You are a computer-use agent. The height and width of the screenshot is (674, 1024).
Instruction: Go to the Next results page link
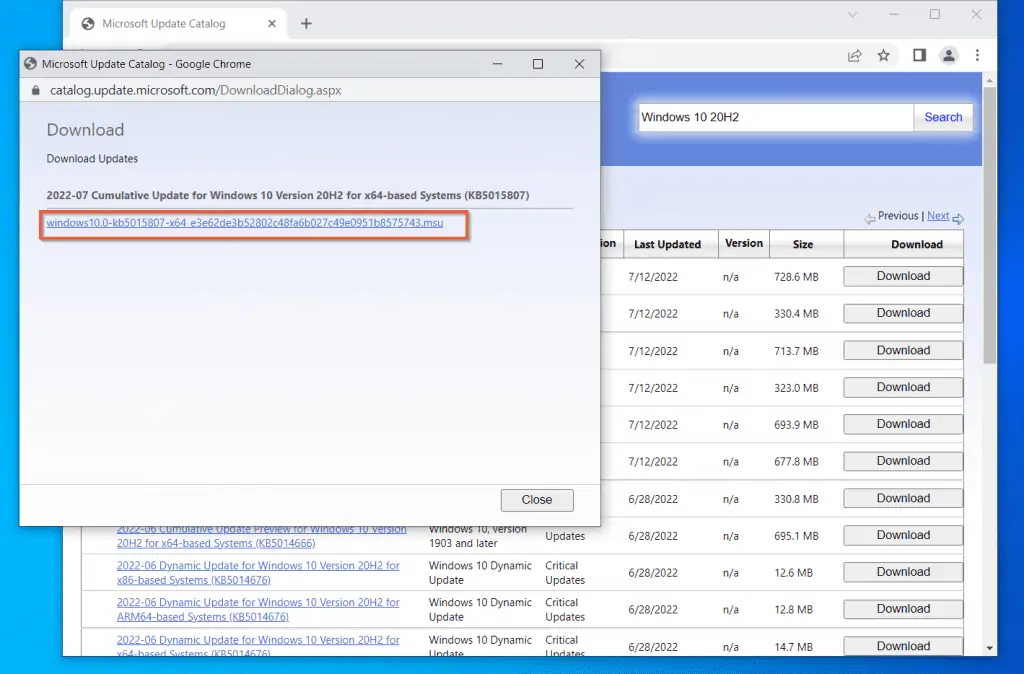[938, 216]
